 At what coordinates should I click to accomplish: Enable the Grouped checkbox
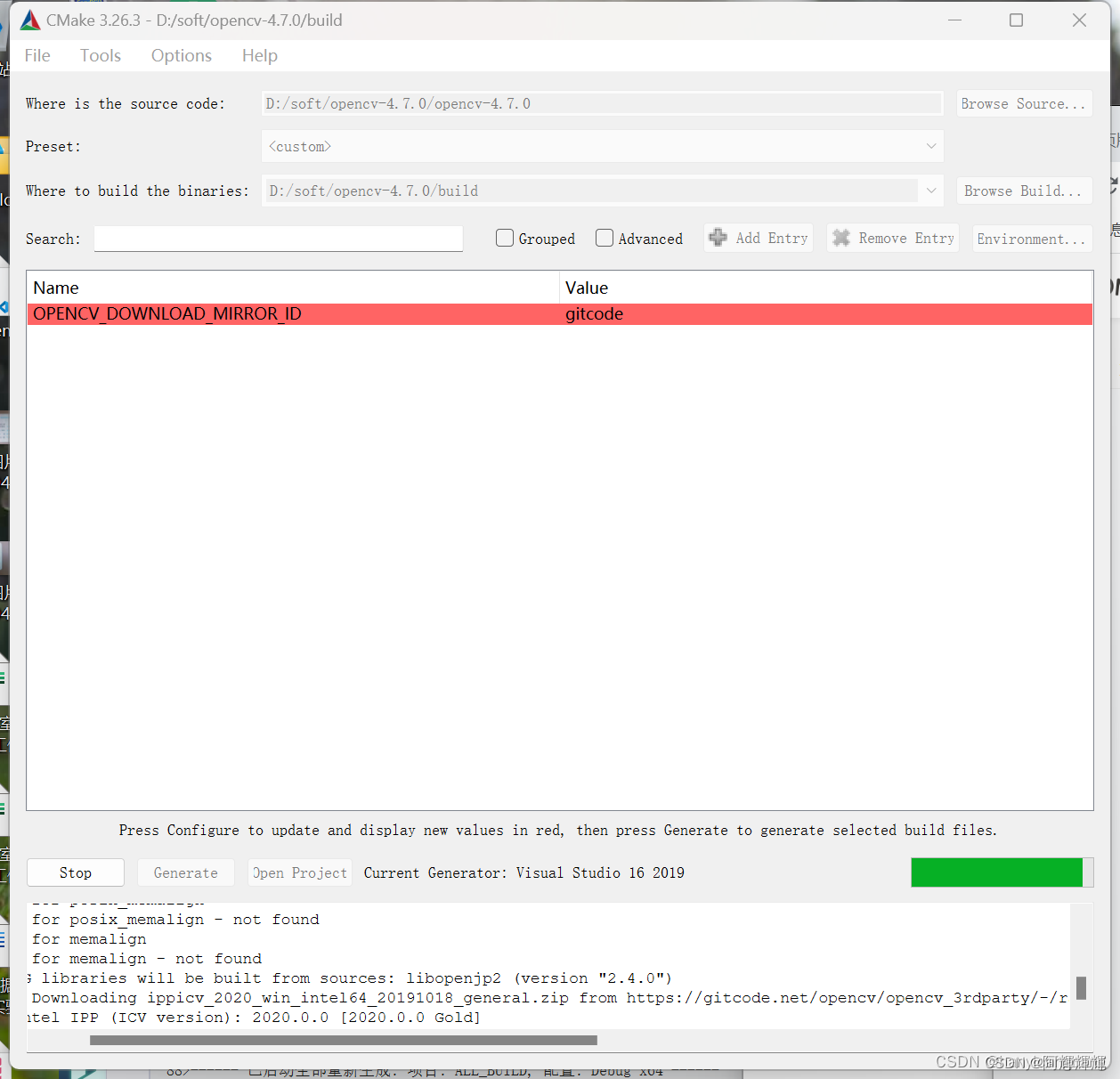click(505, 238)
